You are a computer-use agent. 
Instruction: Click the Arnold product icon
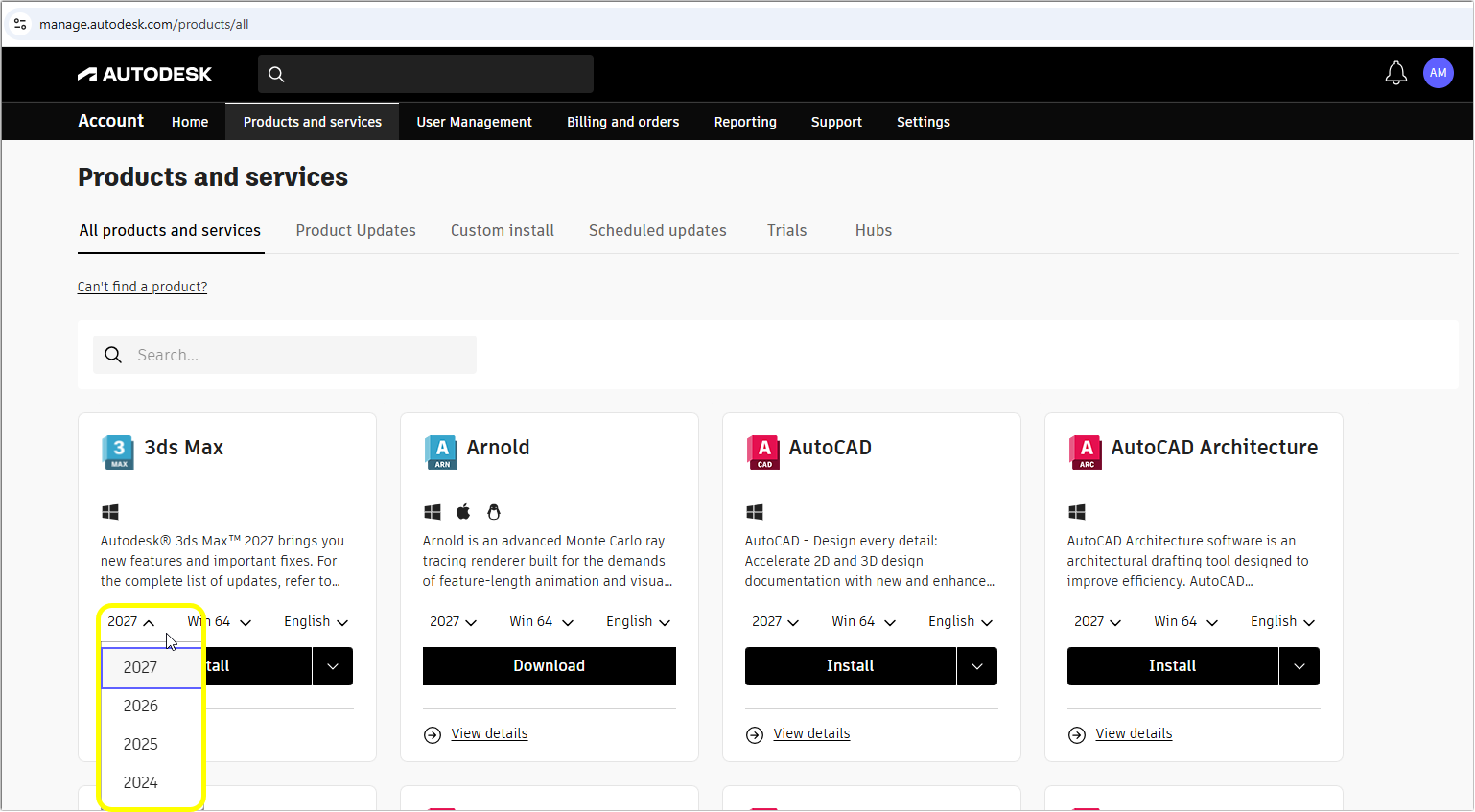[441, 452]
